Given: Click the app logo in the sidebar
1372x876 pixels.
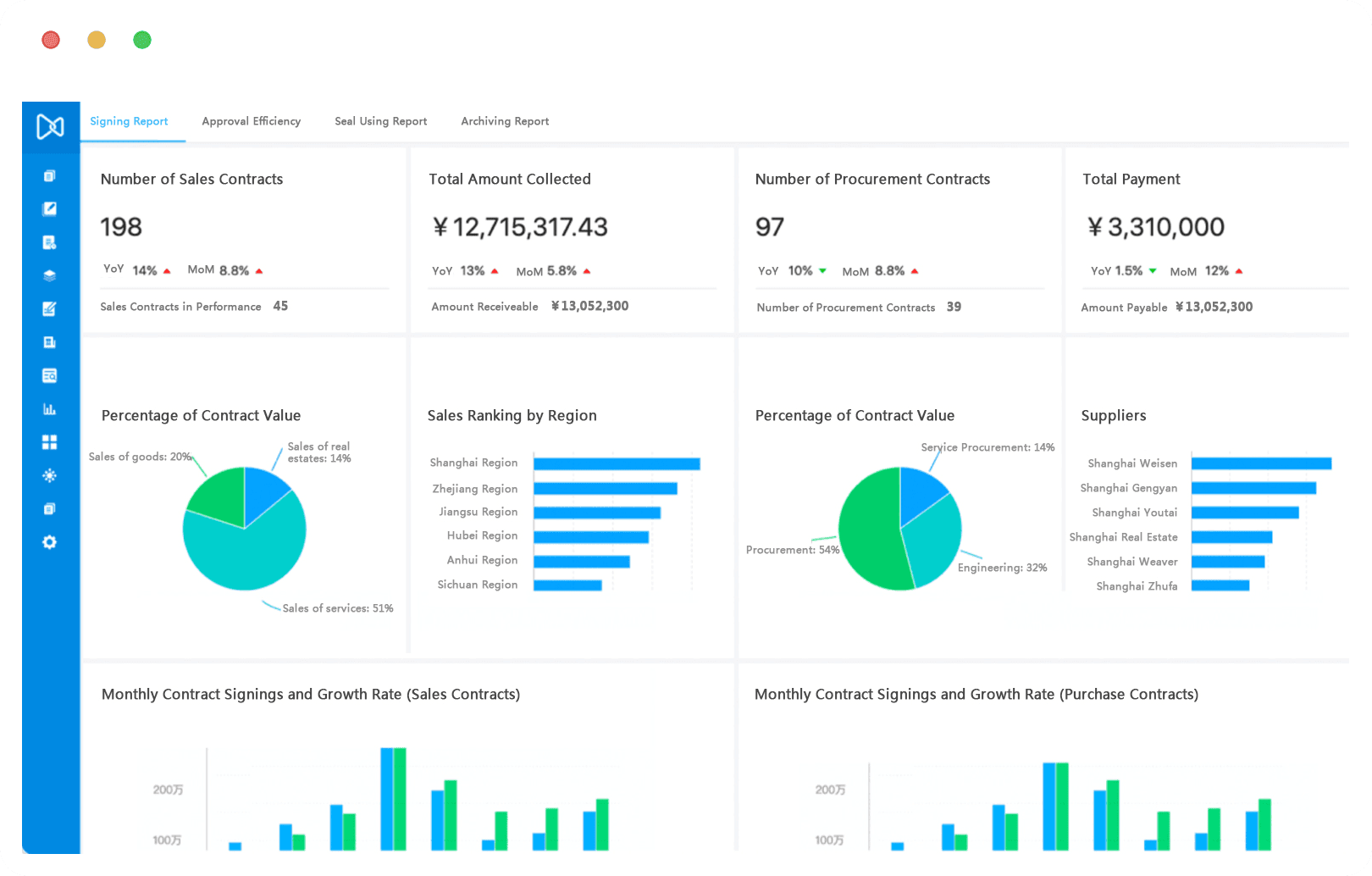Looking at the screenshot, I should tap(50, 127).
